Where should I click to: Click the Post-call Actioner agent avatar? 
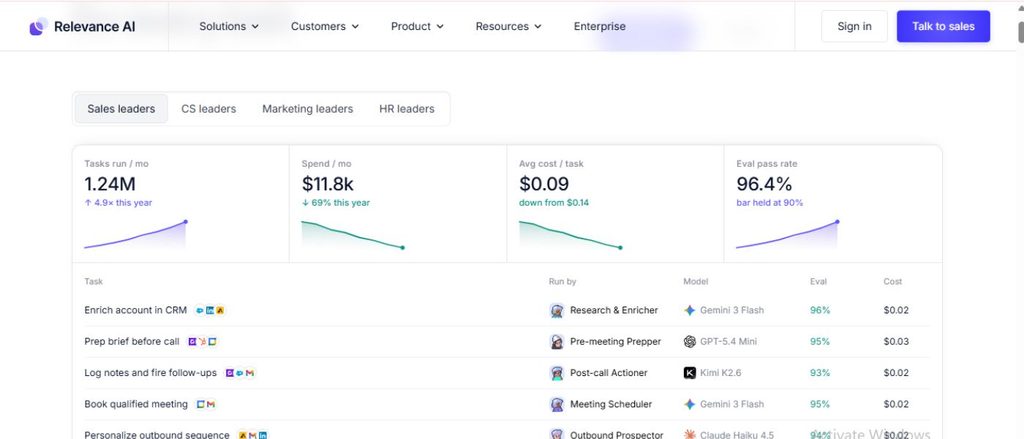556,373
